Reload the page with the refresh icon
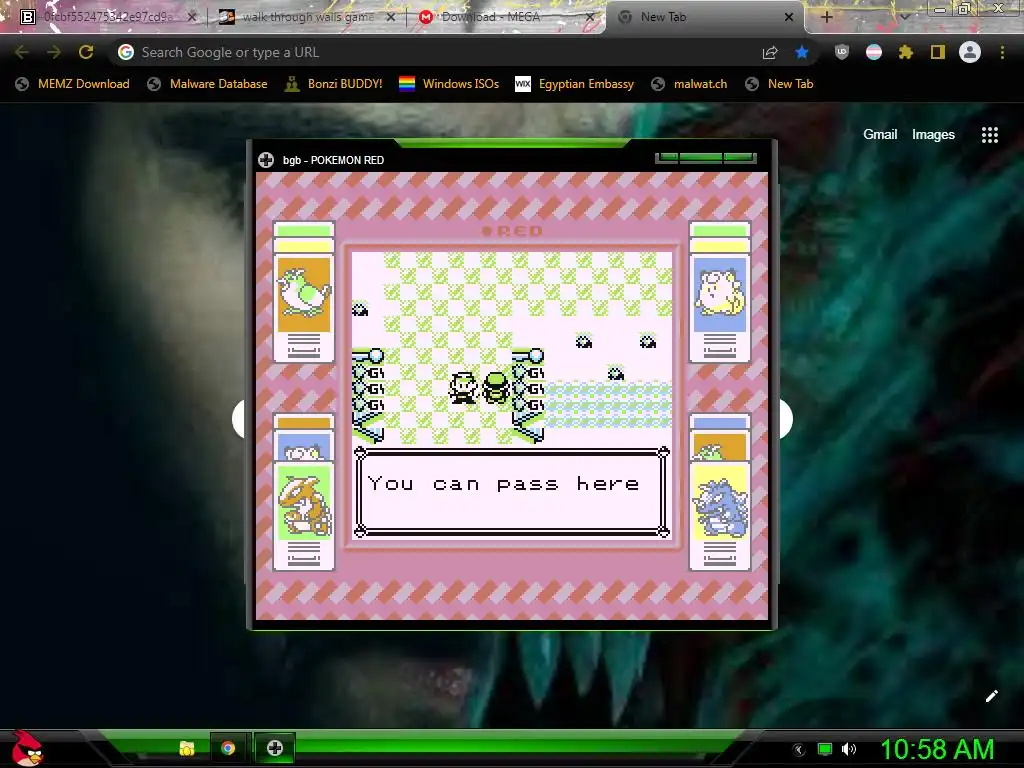 click(86, 52)
